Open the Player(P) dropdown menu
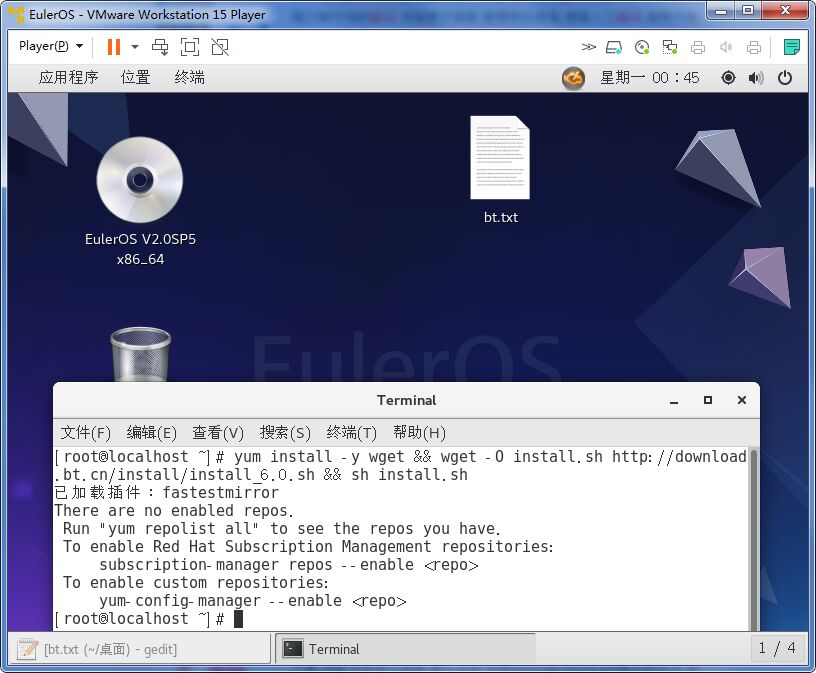The width and height of the screenshot is (816, 673). coord(51,46)
